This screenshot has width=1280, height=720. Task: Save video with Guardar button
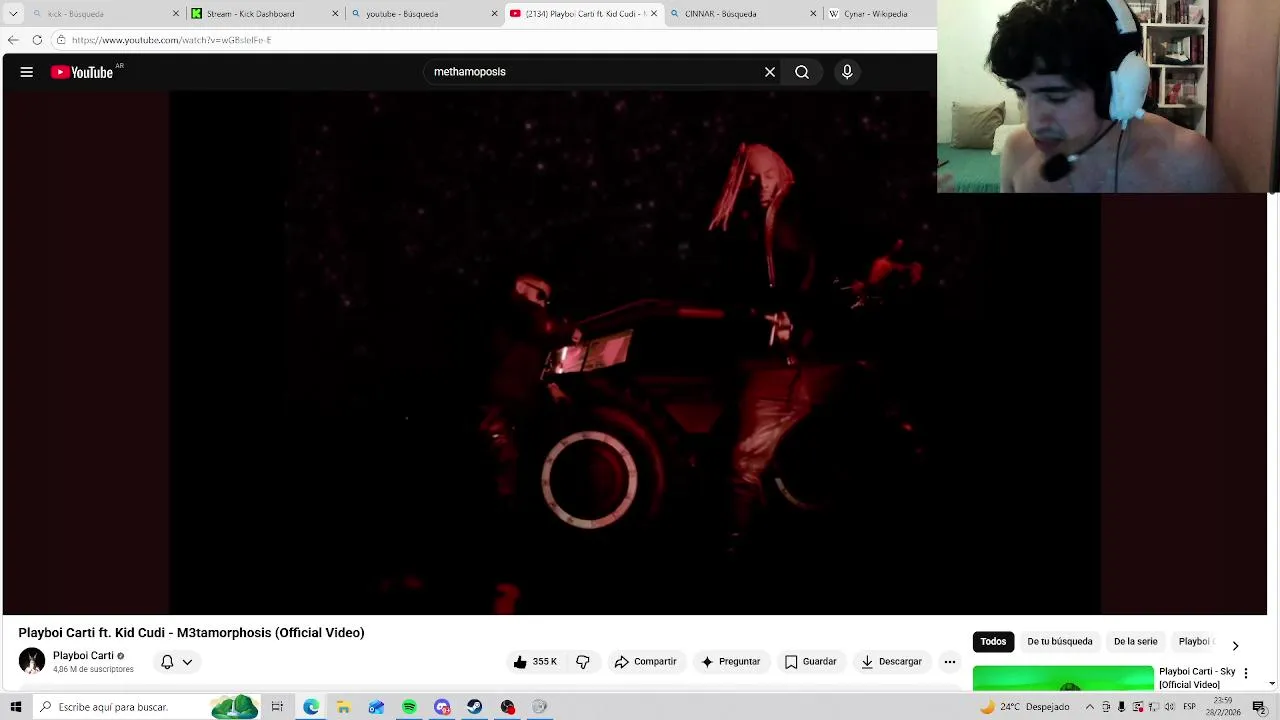pyautogui.click(x=810, y=662)
